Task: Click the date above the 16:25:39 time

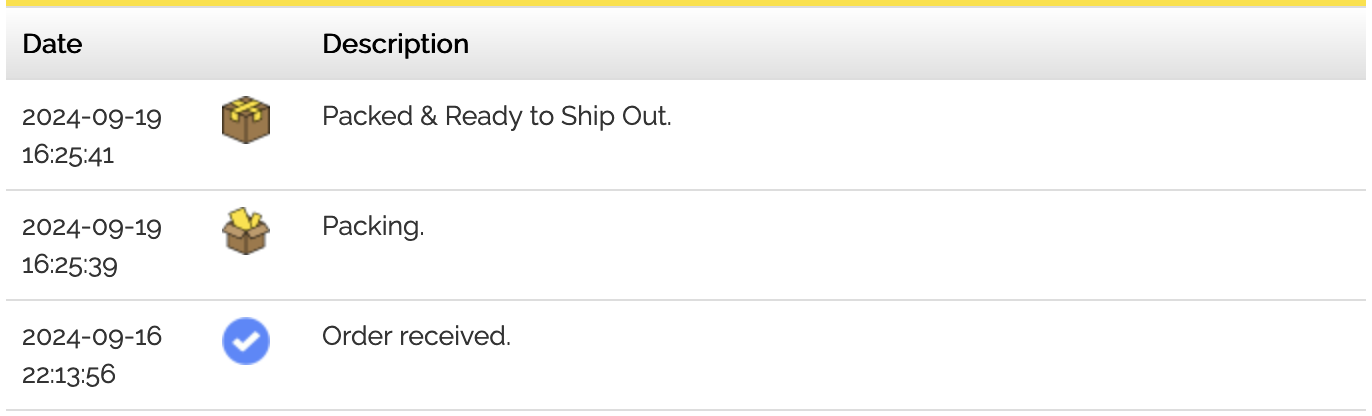Action: coord(92,227)
